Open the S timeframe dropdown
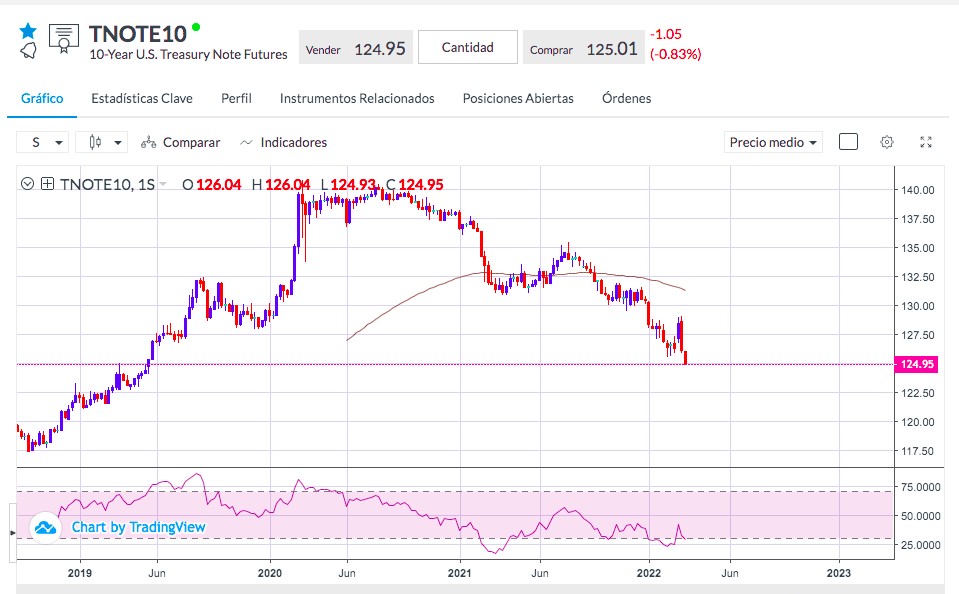This screenshot has width=959, height=594. click(x=42, y=143)
